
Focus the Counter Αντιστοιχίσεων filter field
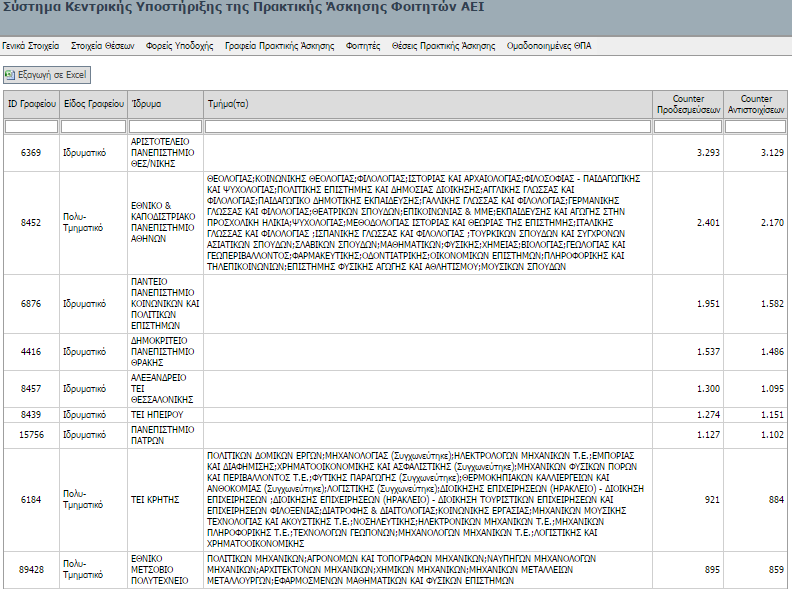pos(755,126)
